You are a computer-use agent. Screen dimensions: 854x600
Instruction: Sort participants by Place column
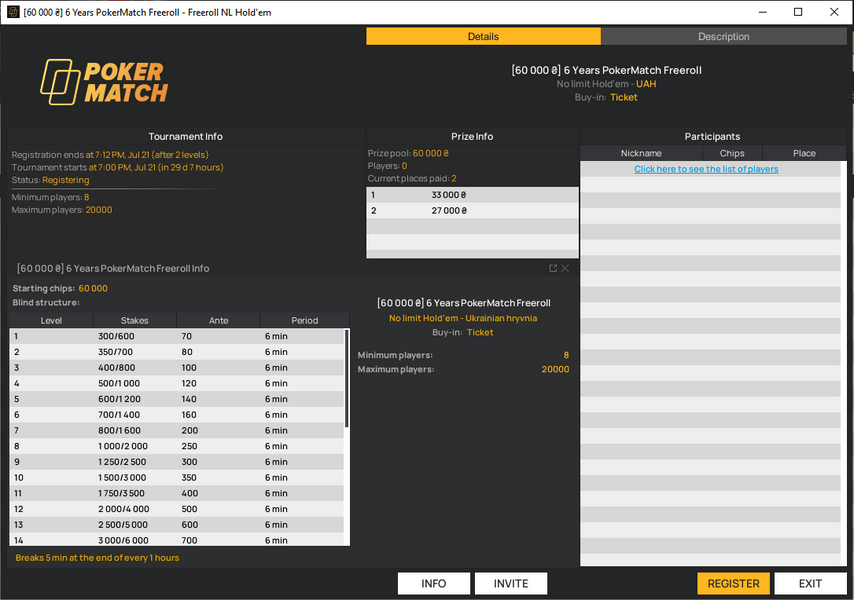tap(804, 154)
